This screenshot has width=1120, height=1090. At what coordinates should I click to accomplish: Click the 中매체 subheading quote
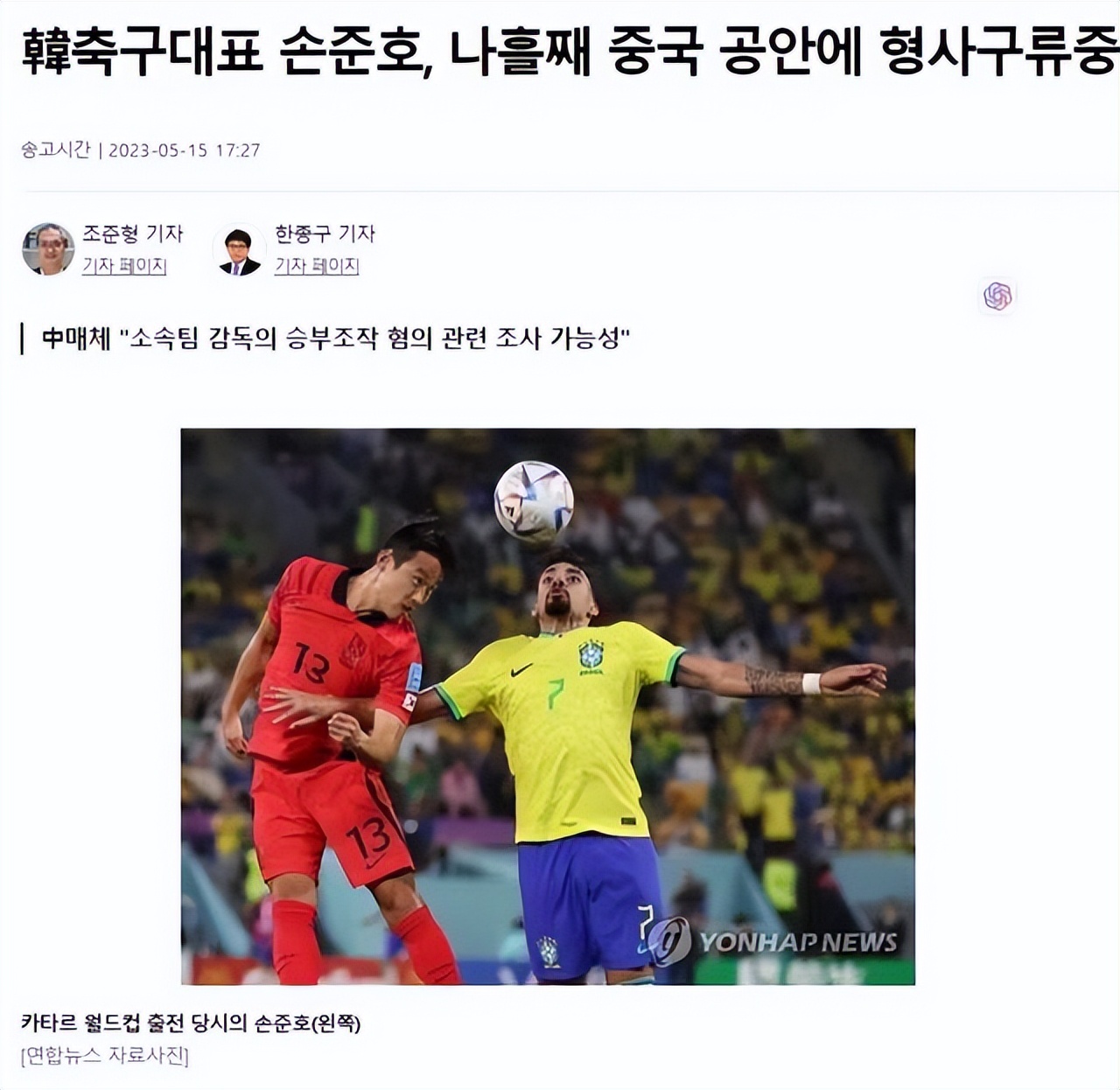point(336,339)
